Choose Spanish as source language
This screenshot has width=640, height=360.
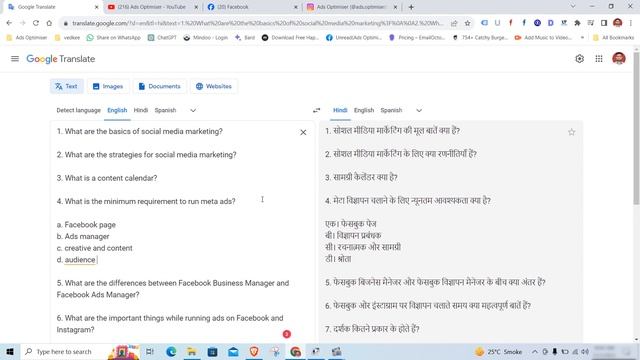tap(165, 110)
